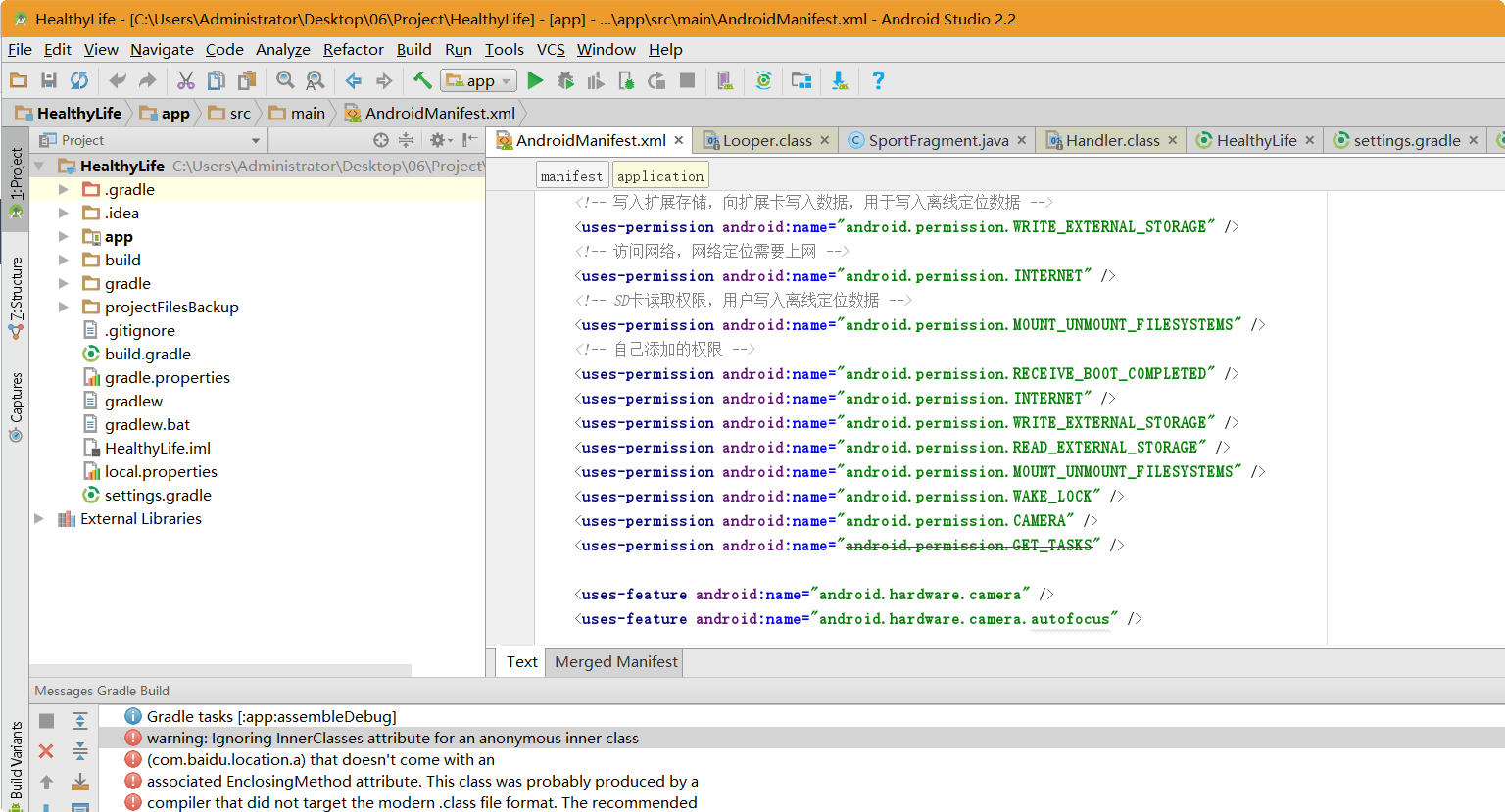Image resolution: width=1505 pixels, height=812 pixels.
Task: Click the Help question mark icon
Action: (x=878, y=80)
